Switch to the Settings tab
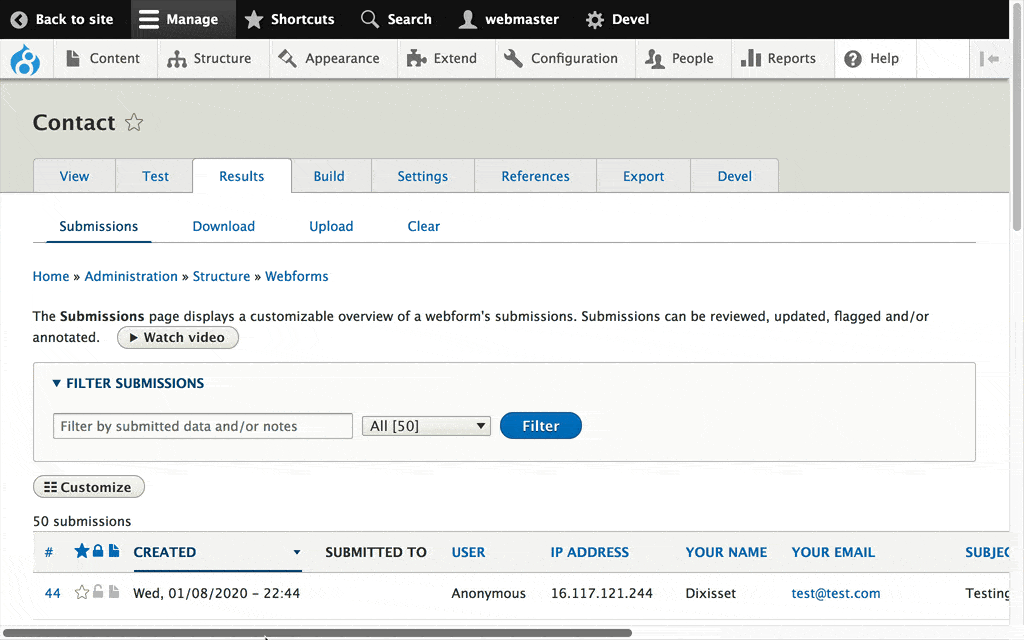Image resolution: width=1024 pixels, height=640 pixels. click(x=423, y=176)
